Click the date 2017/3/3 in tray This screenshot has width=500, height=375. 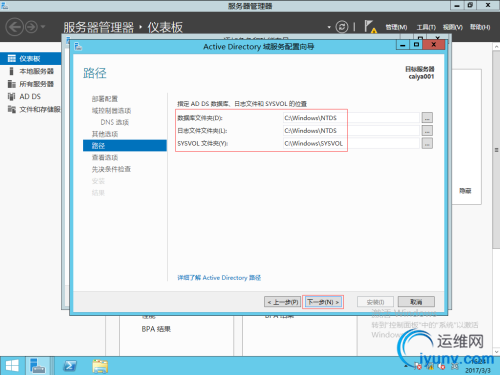478,371
